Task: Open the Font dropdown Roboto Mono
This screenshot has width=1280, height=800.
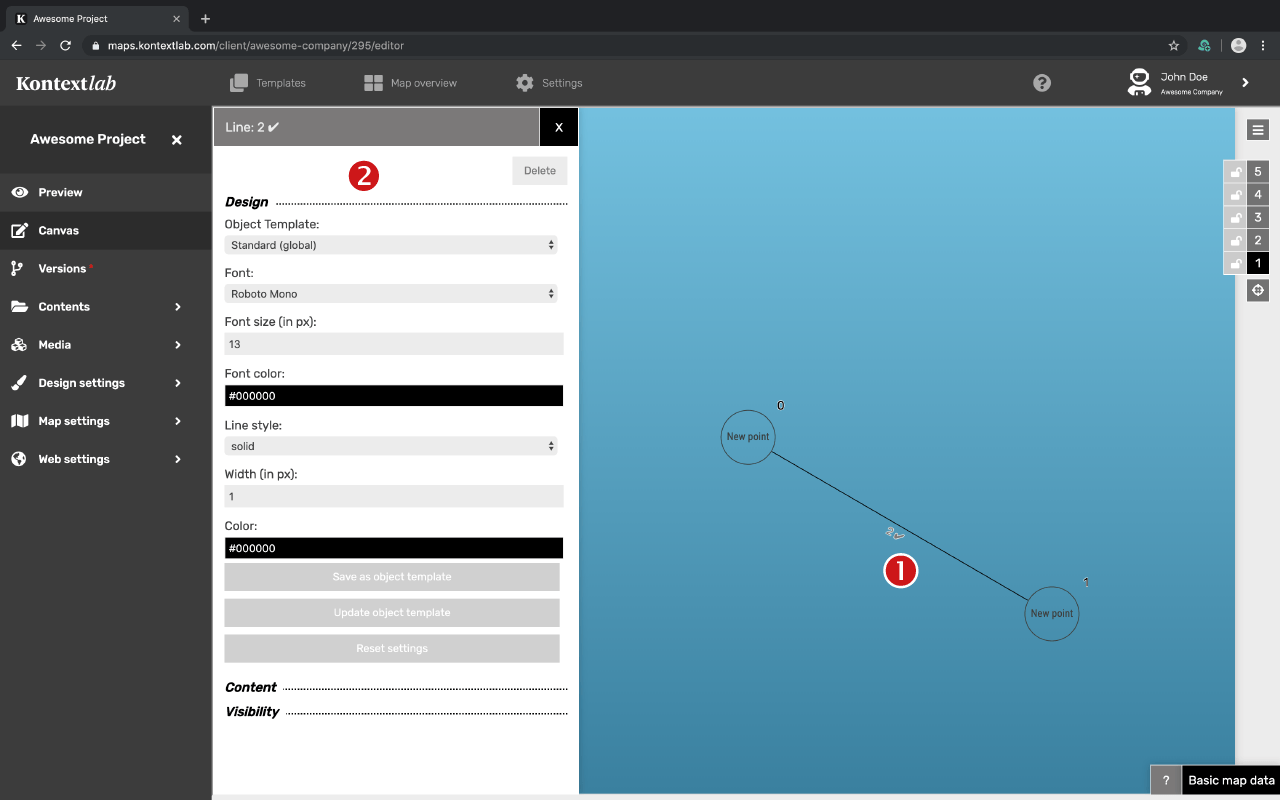Action: point(391,294)
